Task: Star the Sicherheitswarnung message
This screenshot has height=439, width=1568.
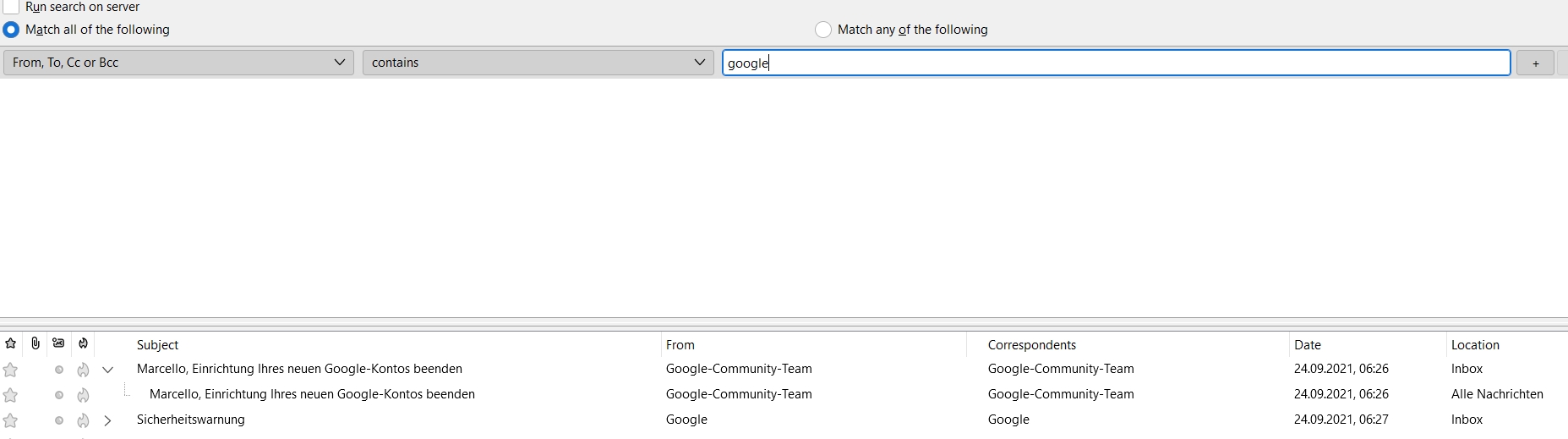Action: point(10,420)
